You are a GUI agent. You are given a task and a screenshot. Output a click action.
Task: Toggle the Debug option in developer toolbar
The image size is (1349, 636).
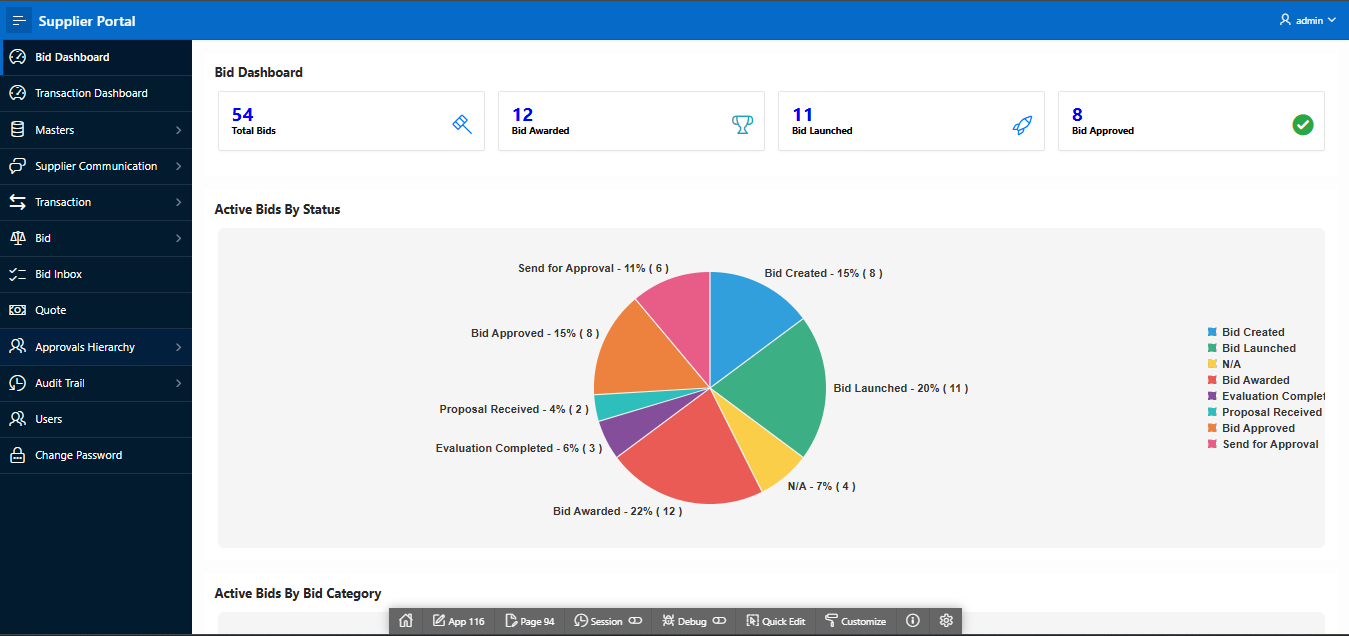[692, 621]
